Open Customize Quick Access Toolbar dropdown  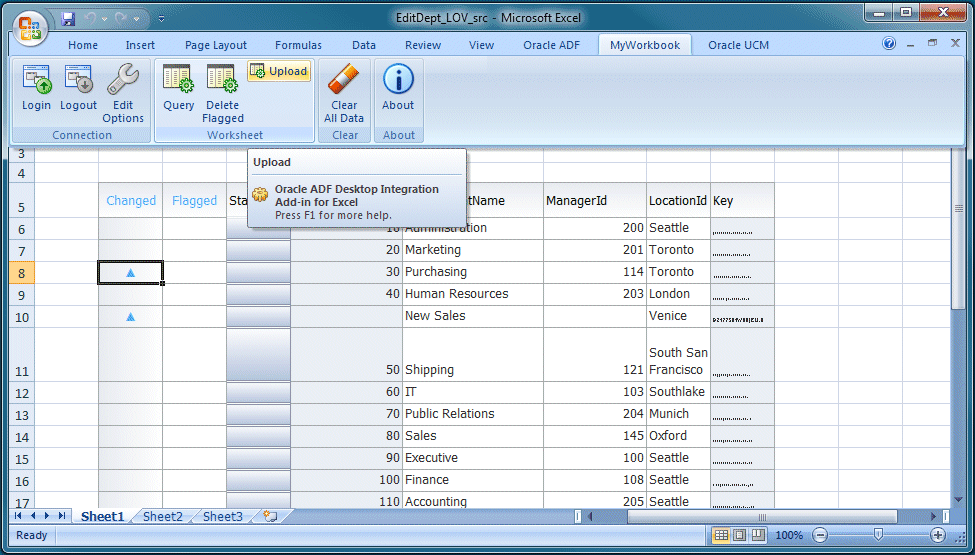coord(162,19)
